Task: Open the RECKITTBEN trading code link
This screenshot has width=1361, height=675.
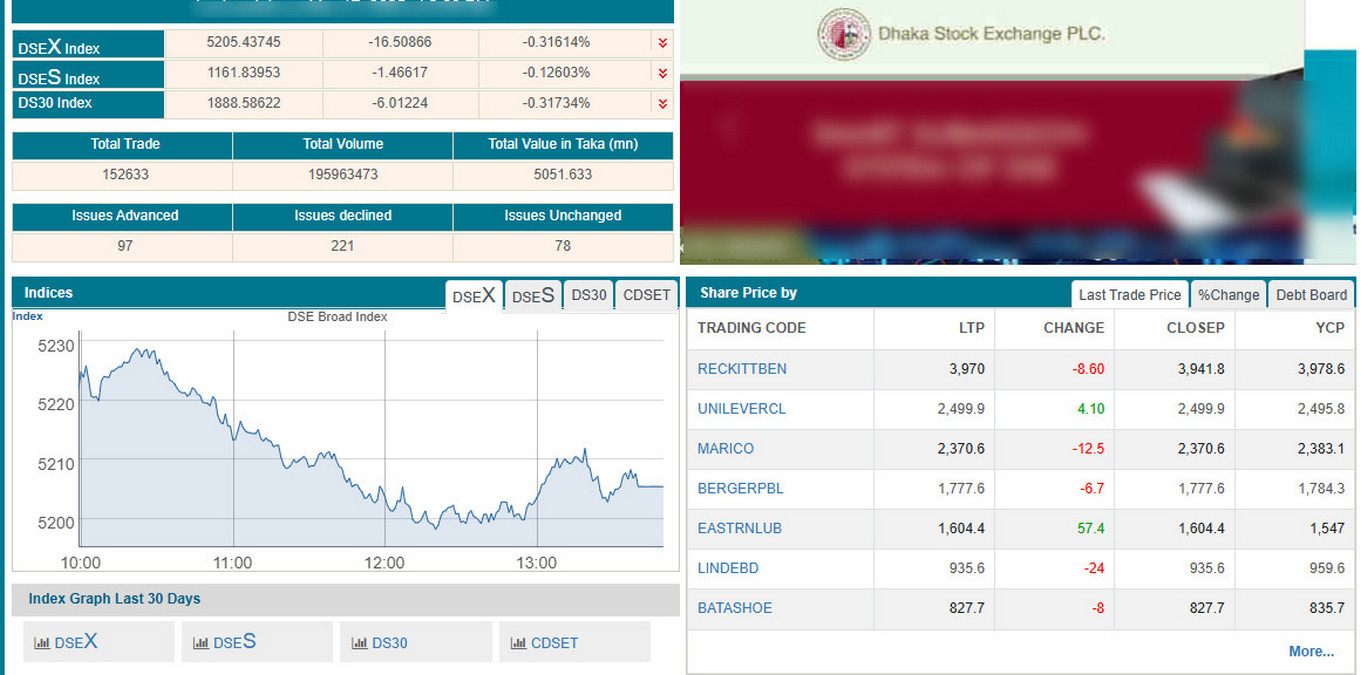Action: (x=742, y=369)
